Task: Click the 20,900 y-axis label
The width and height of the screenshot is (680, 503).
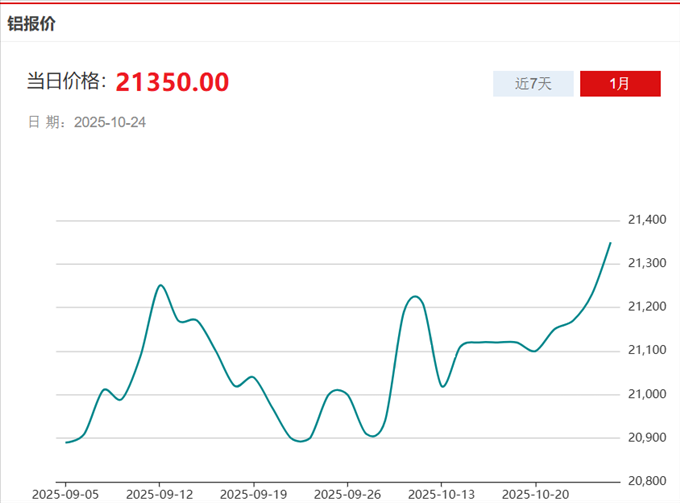Action: coord(646,438)
